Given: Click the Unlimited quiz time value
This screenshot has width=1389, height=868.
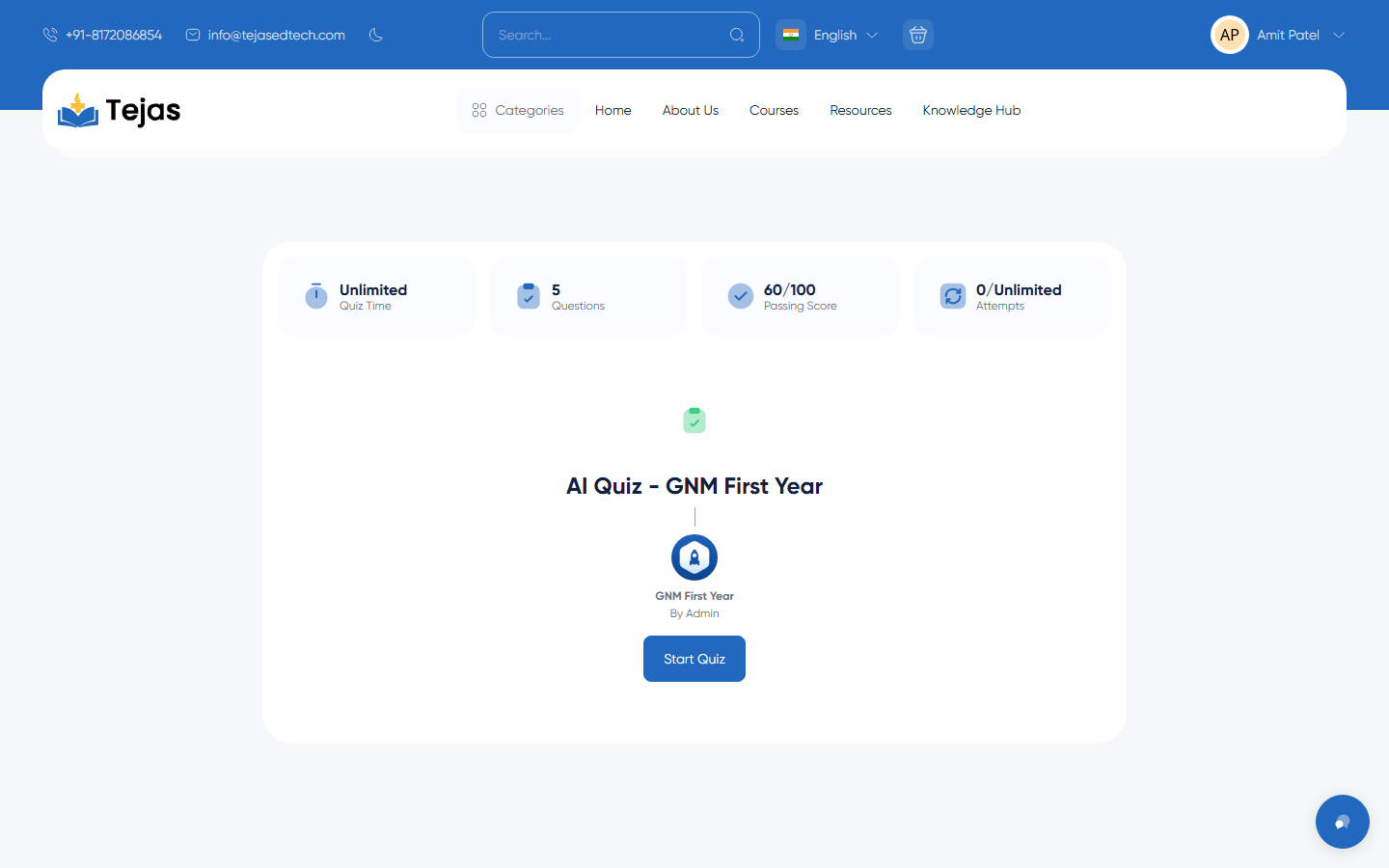Looking at the screenshot, I should point(373,289).
